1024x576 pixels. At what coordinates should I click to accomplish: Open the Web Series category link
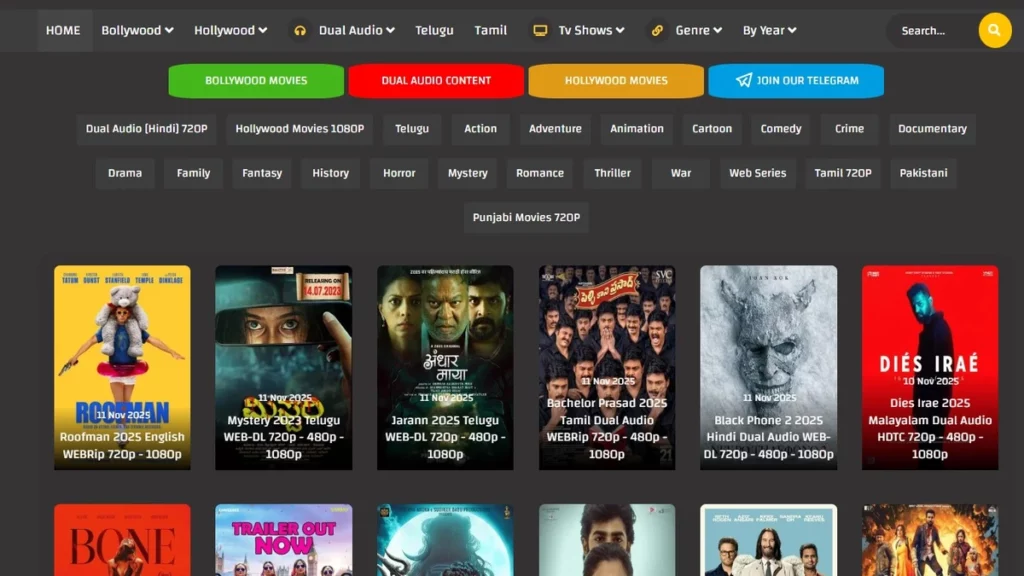pos(757,173)
